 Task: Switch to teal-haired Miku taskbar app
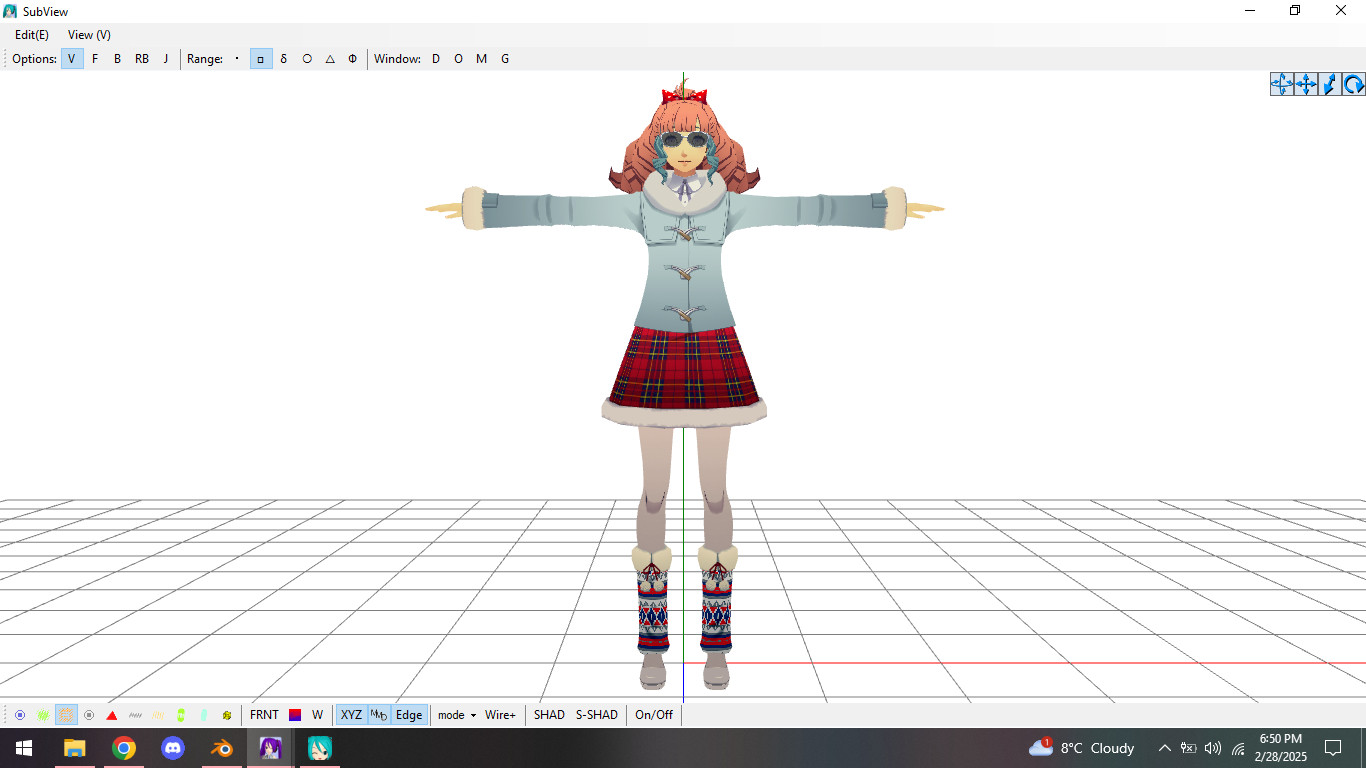pos(319,748)
